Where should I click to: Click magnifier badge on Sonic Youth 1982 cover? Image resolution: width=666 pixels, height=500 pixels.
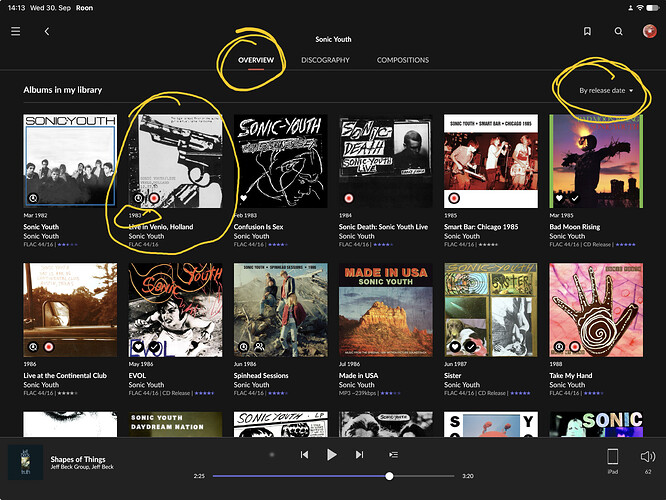tap(33, 198)
